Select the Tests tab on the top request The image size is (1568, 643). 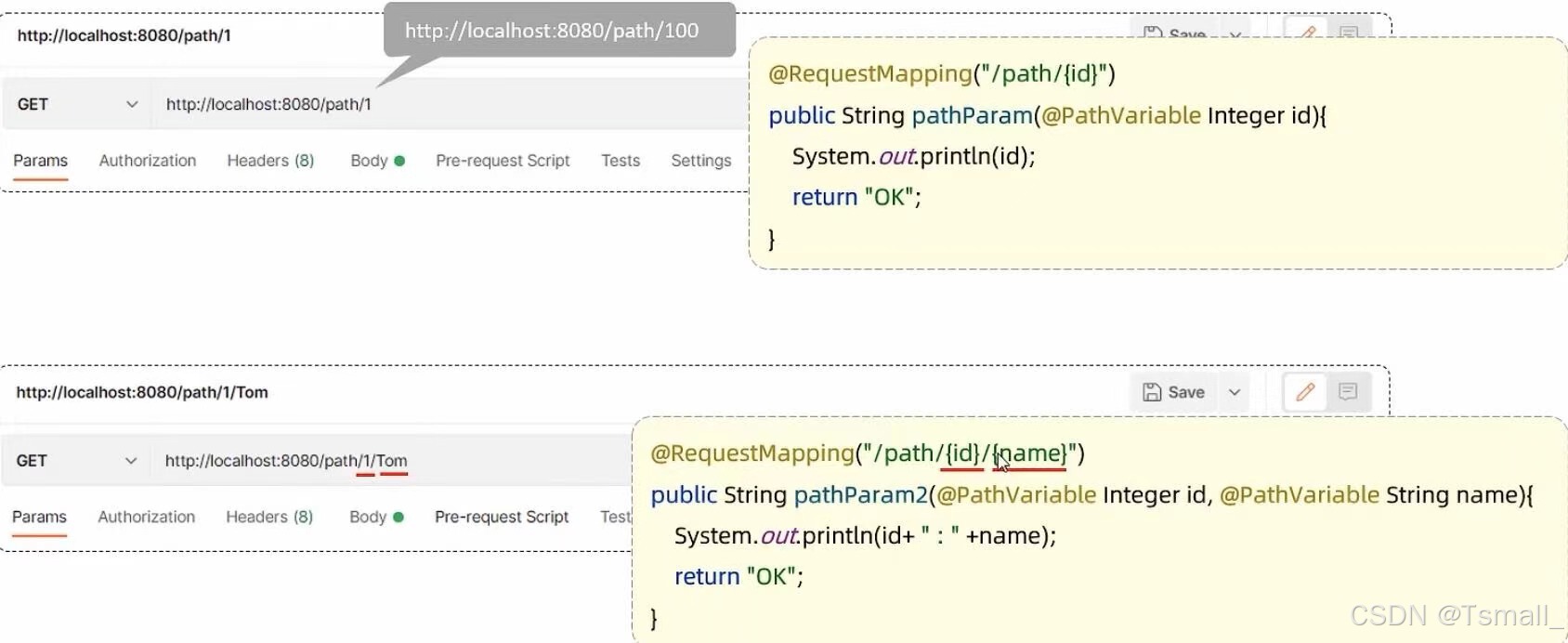[x=620, y=160]
